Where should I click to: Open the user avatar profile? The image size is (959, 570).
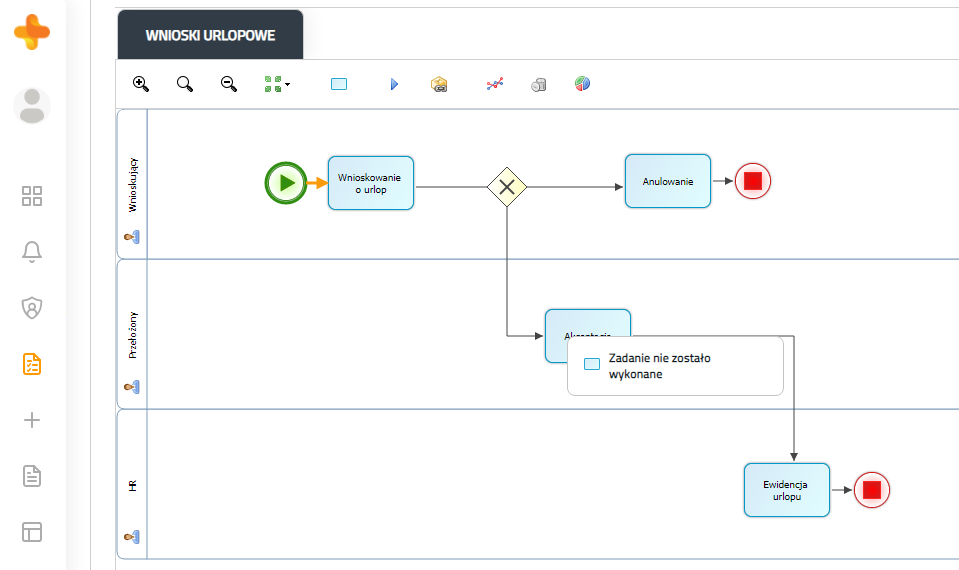[x=32, y=106]
